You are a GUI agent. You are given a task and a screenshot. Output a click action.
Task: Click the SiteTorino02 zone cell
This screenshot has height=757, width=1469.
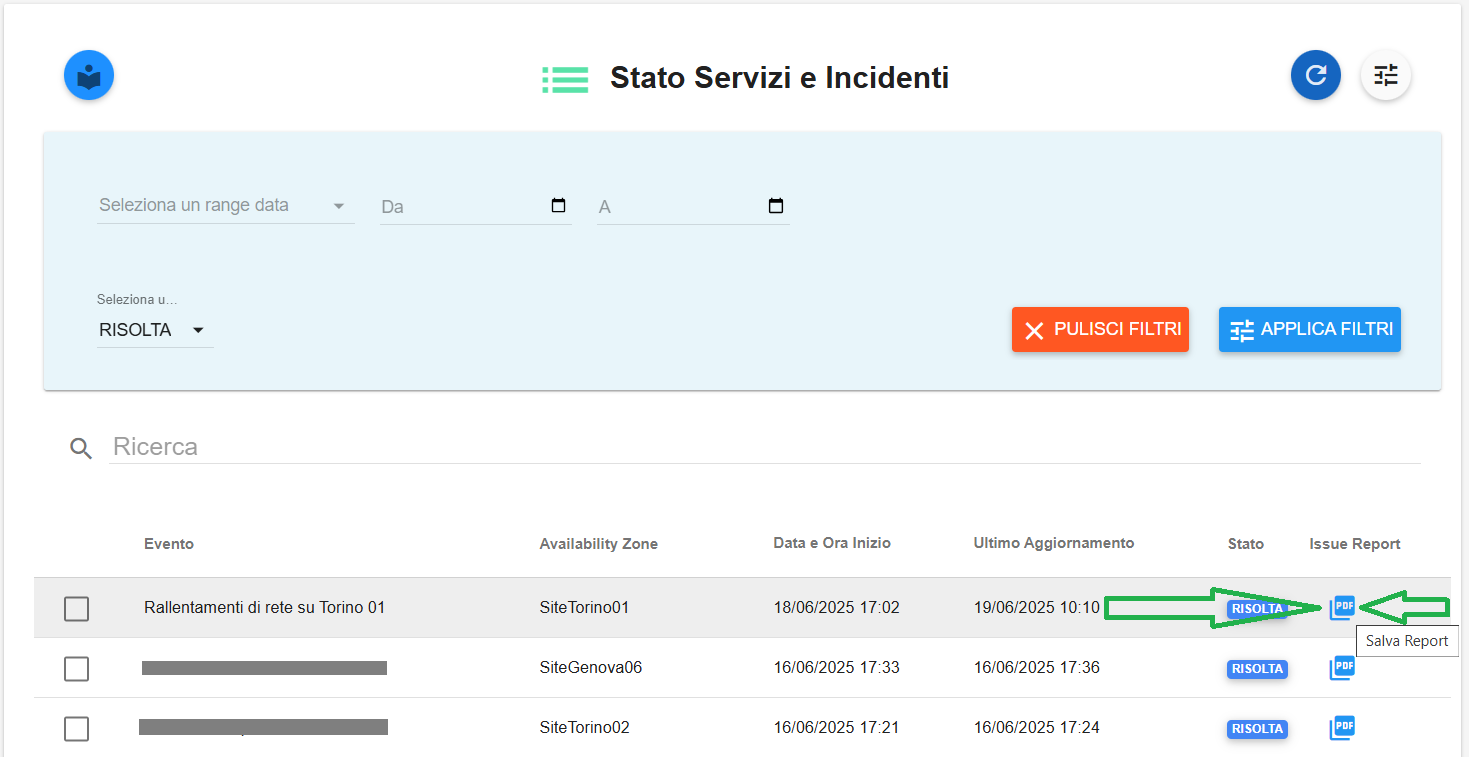584,727
